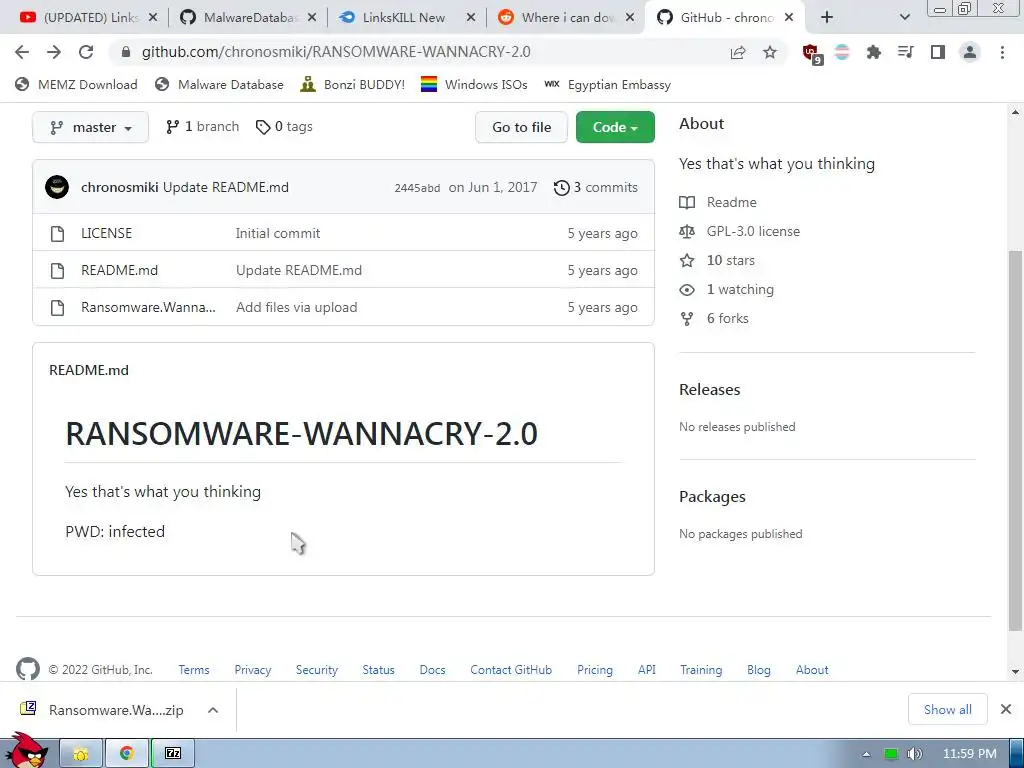
Task: Click commit hash 2445abd
Action: click(417, 188)
